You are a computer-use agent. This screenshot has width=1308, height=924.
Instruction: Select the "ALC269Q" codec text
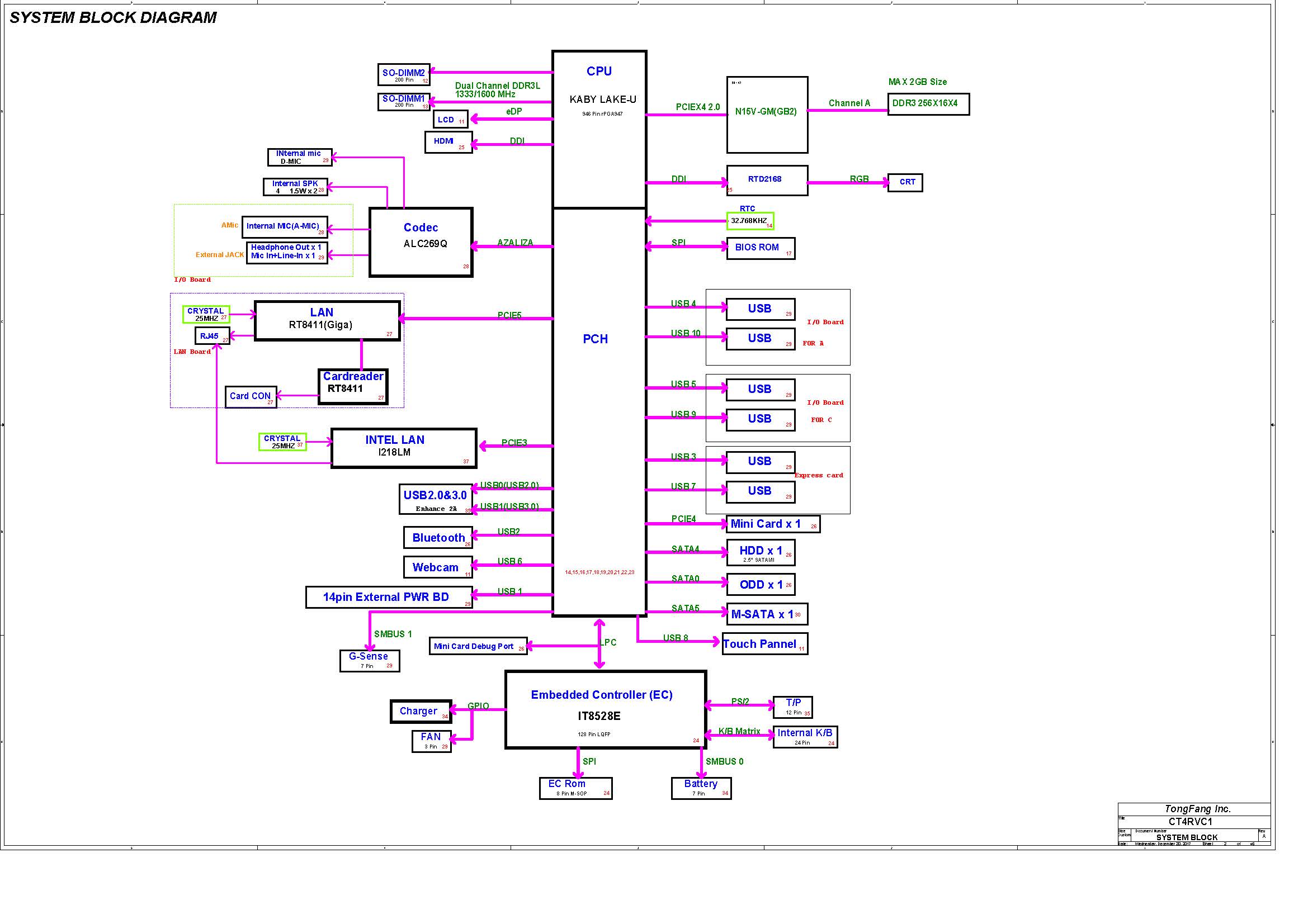click(x=426, y=244)
